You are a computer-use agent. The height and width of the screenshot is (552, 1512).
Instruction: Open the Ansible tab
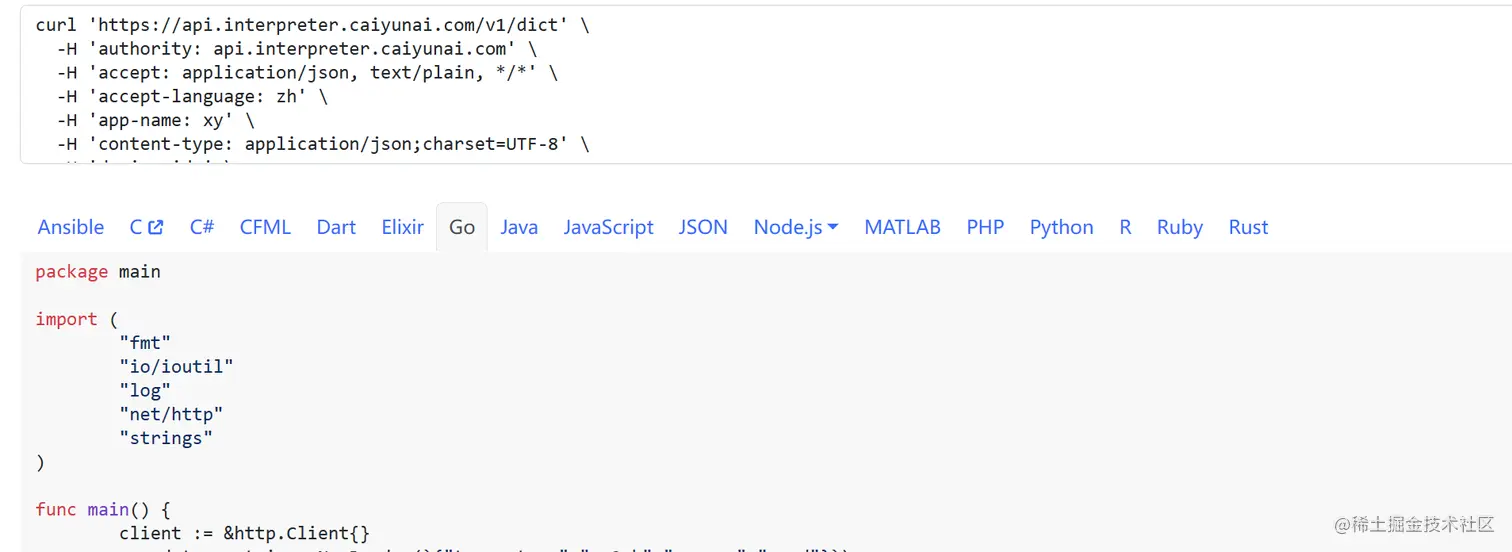coord(71,227)
